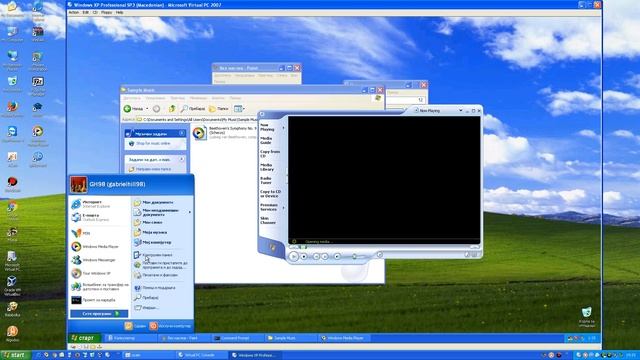Viewport: 640px width, 360px height.
Task: Click Media Player seek bar
Action: (x=384, y=247)
